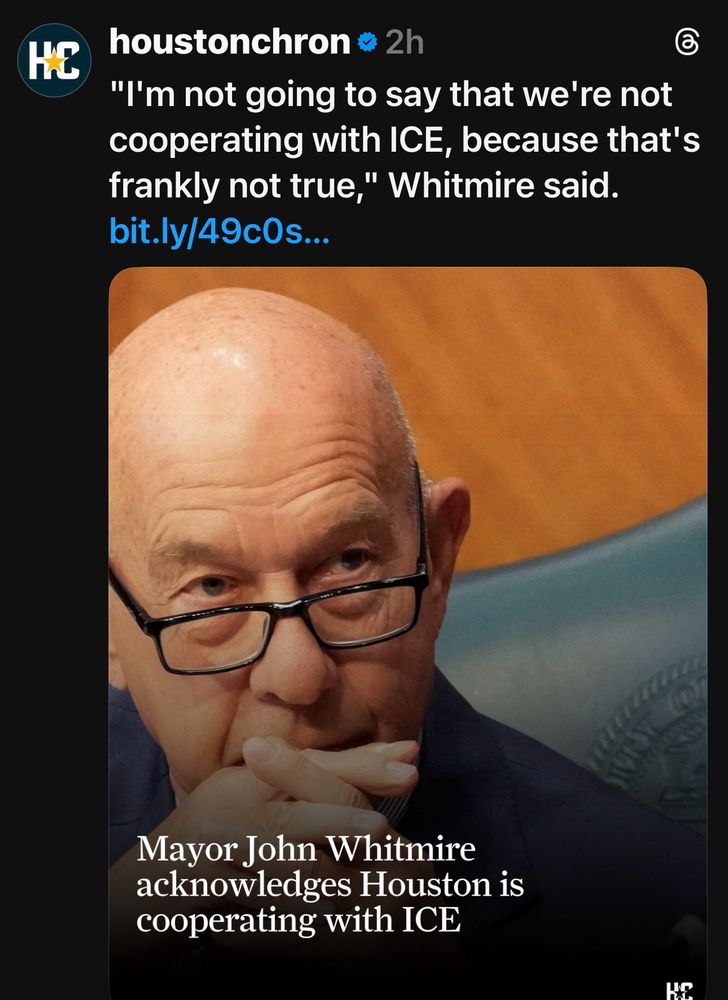Open the Houston Chronicle profile avatar
Screen dimensions: 728x1000
point(54,61)
